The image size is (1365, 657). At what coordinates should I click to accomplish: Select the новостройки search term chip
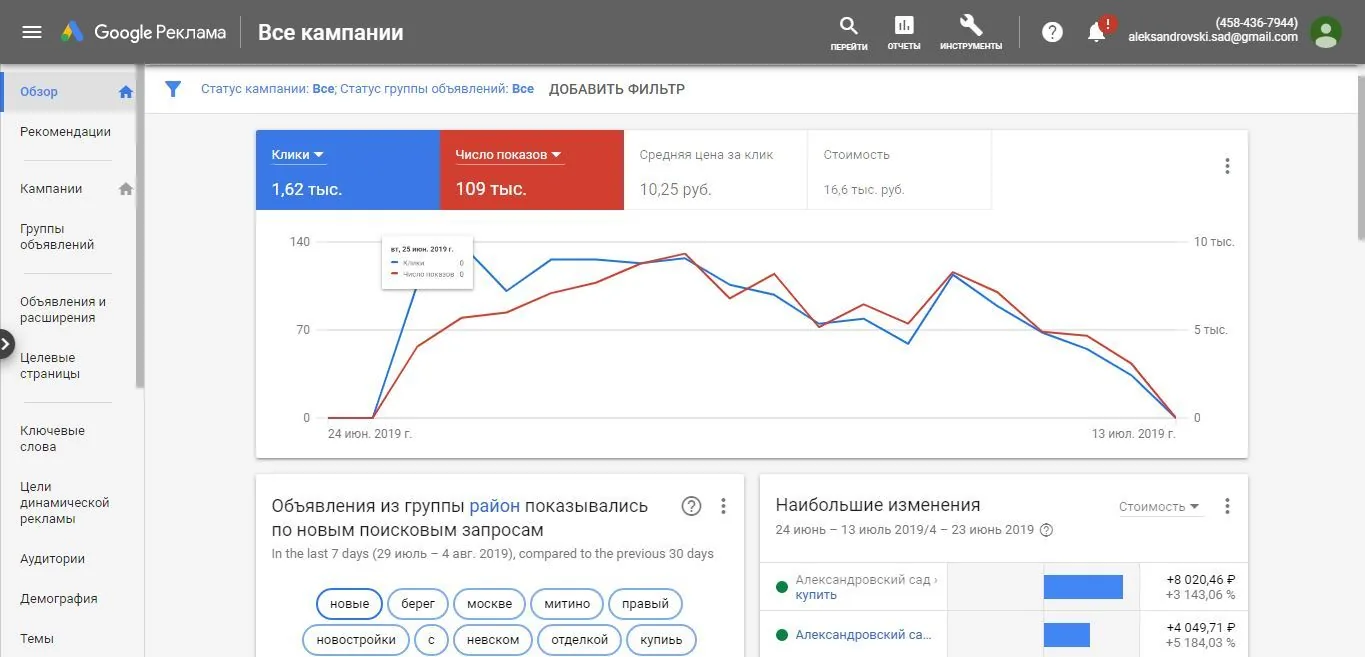tap(356, 640)
